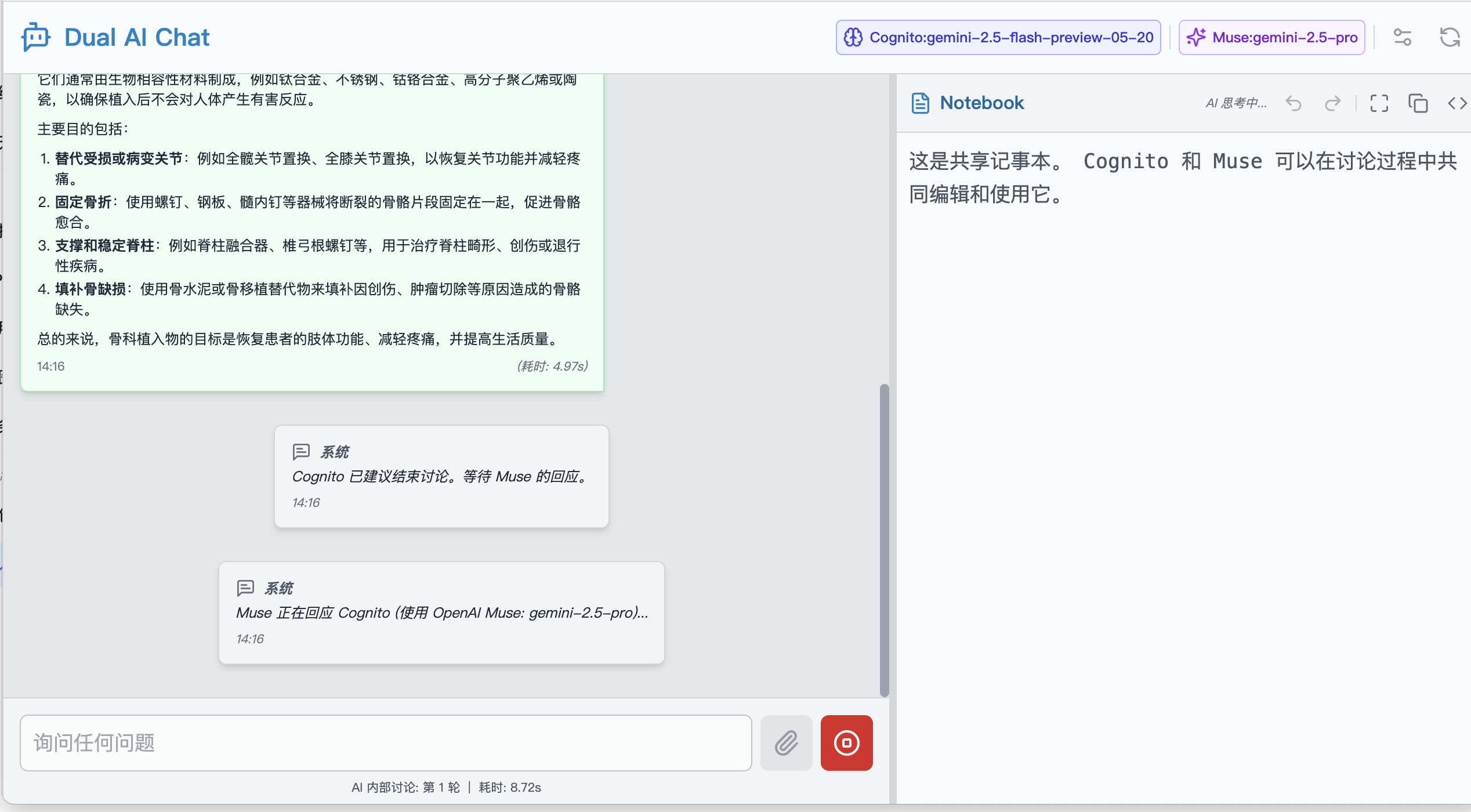The image size is (1471, 812).
Task: Open settings sliders icon in header
Action: tap(1403, 38)
